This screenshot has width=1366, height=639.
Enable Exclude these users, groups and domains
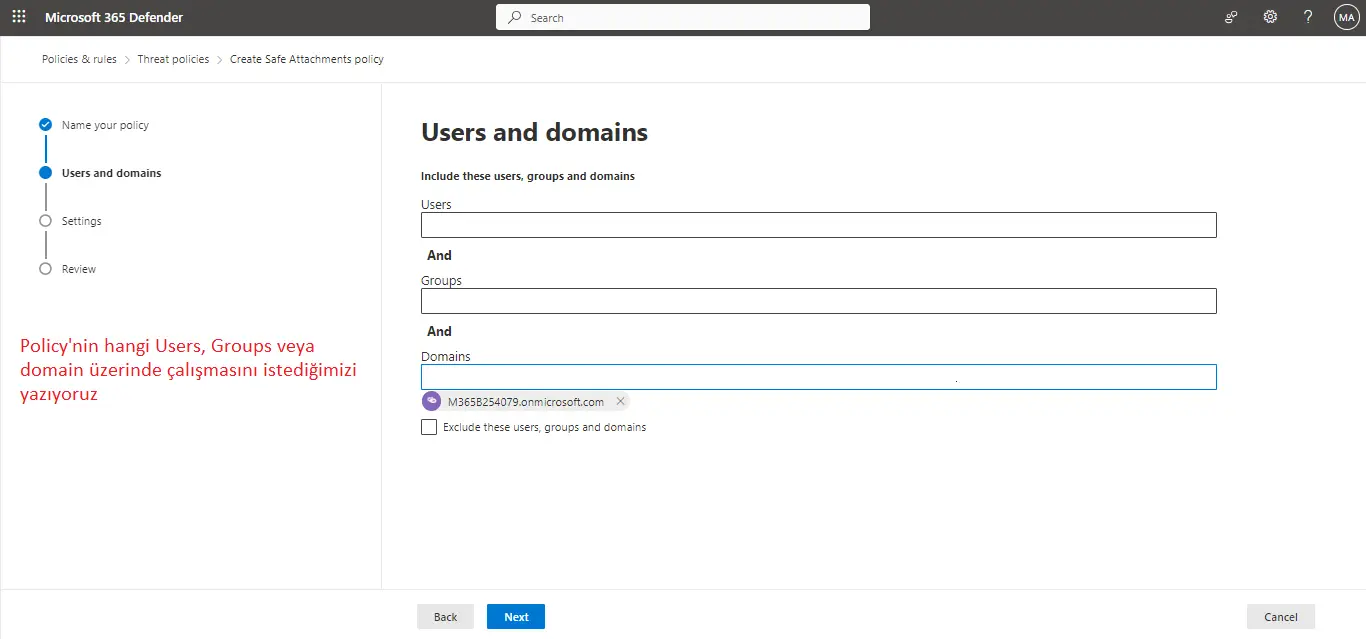pos(429,427)
